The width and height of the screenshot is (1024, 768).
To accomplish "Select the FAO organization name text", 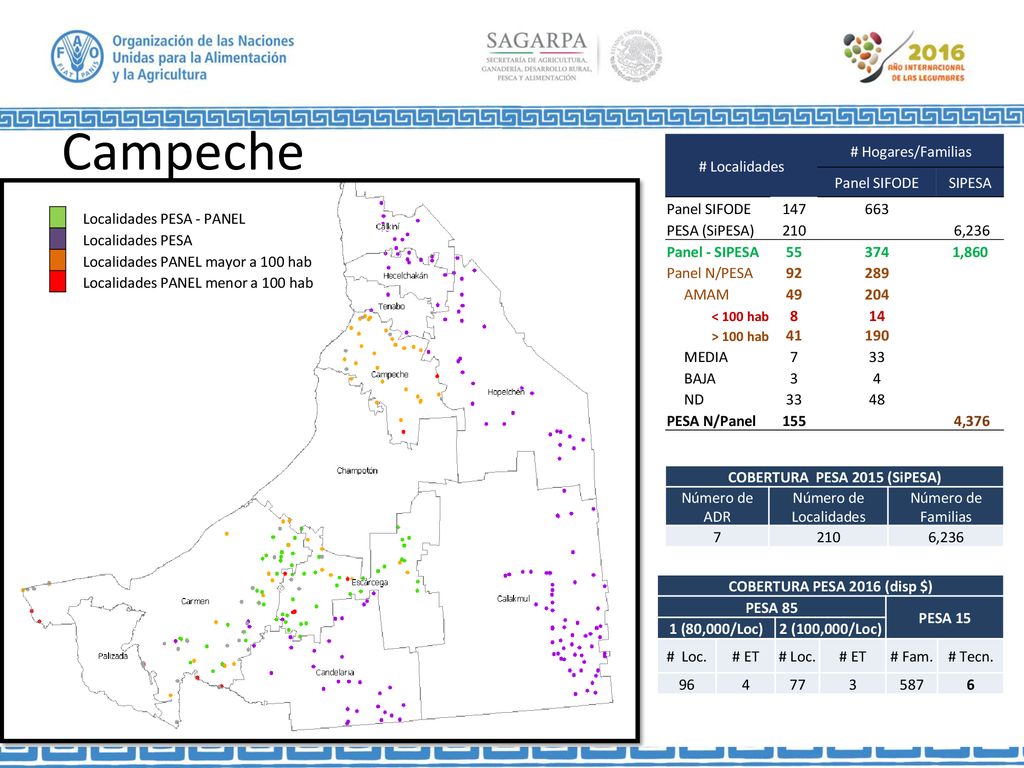I will [203, 57].
